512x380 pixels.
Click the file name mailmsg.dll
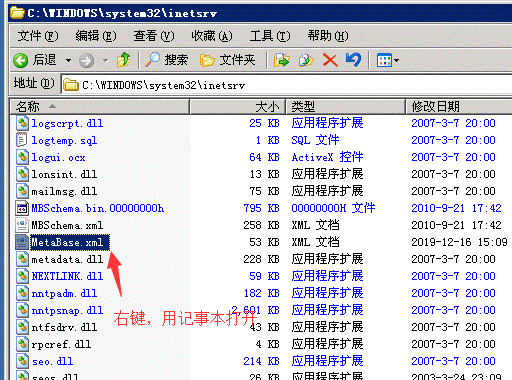64,191
